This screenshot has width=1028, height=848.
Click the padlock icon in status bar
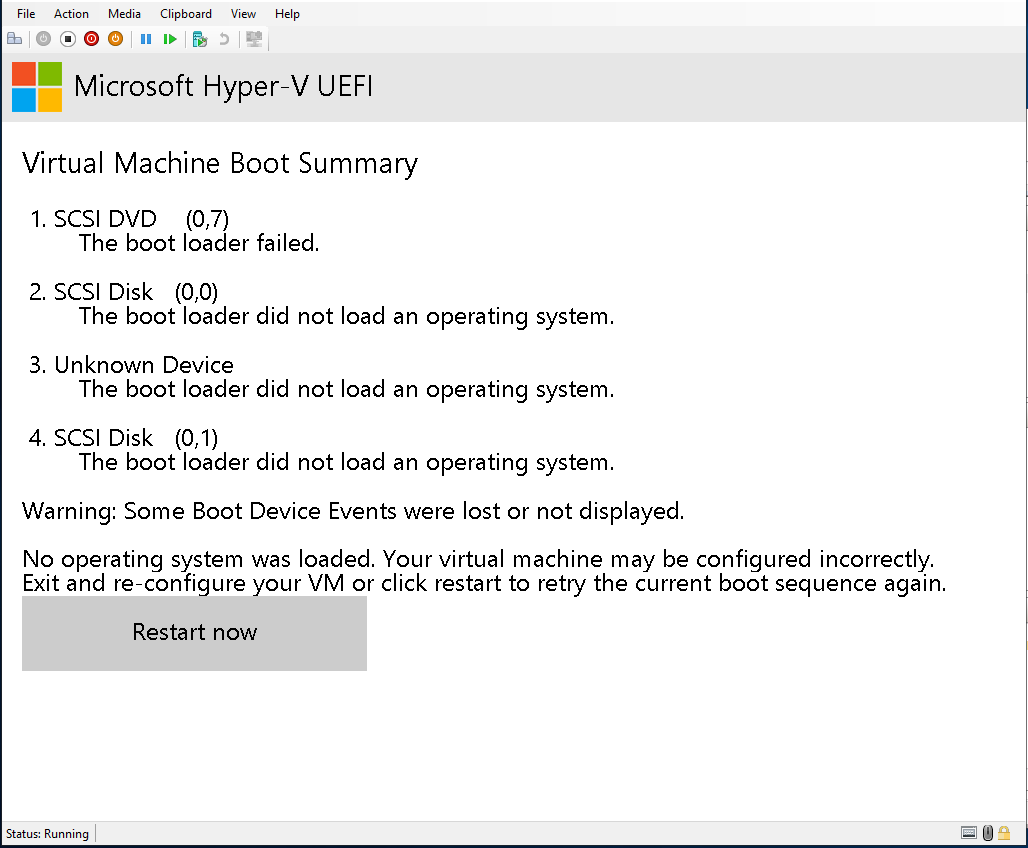click(1004, 833)
